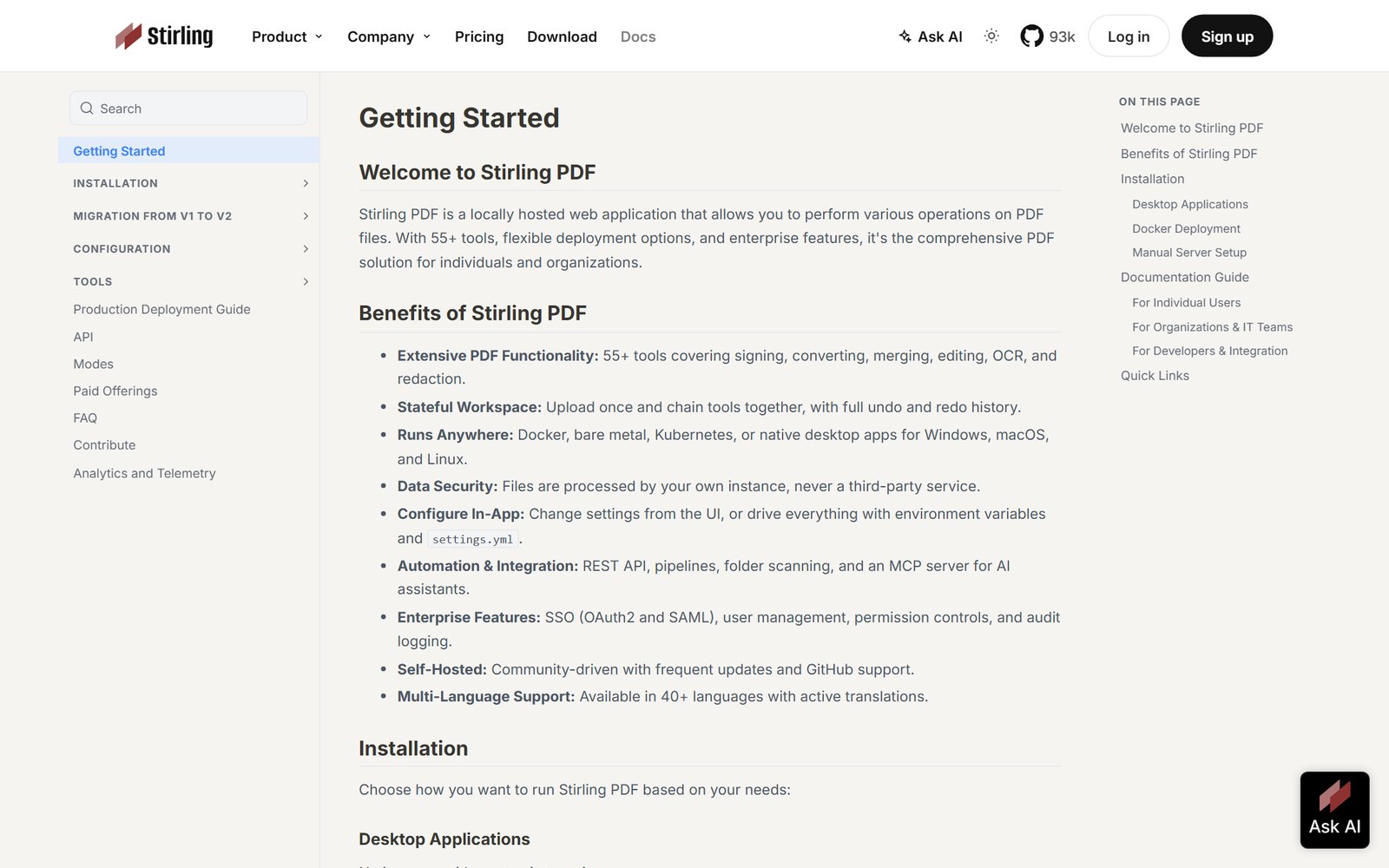1389x868 pixels.
Task: Open the FAQ sidebar link
Action: [x=85, y=418]
